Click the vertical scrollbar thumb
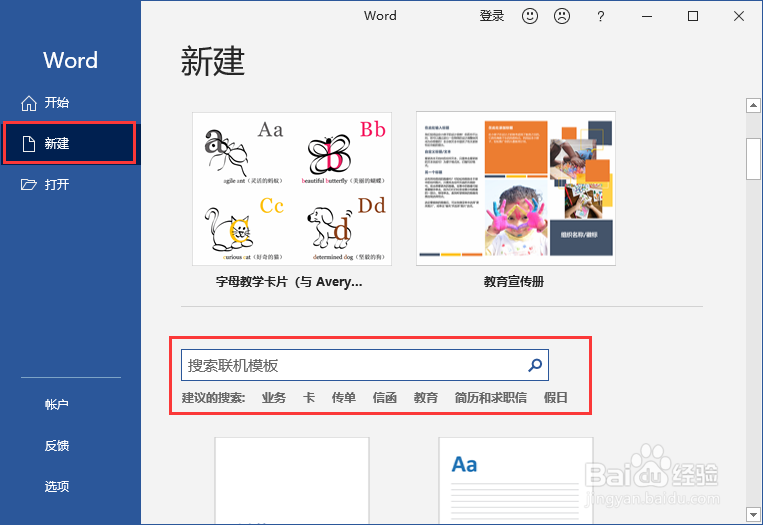The image size is (763, 525). 753,159
